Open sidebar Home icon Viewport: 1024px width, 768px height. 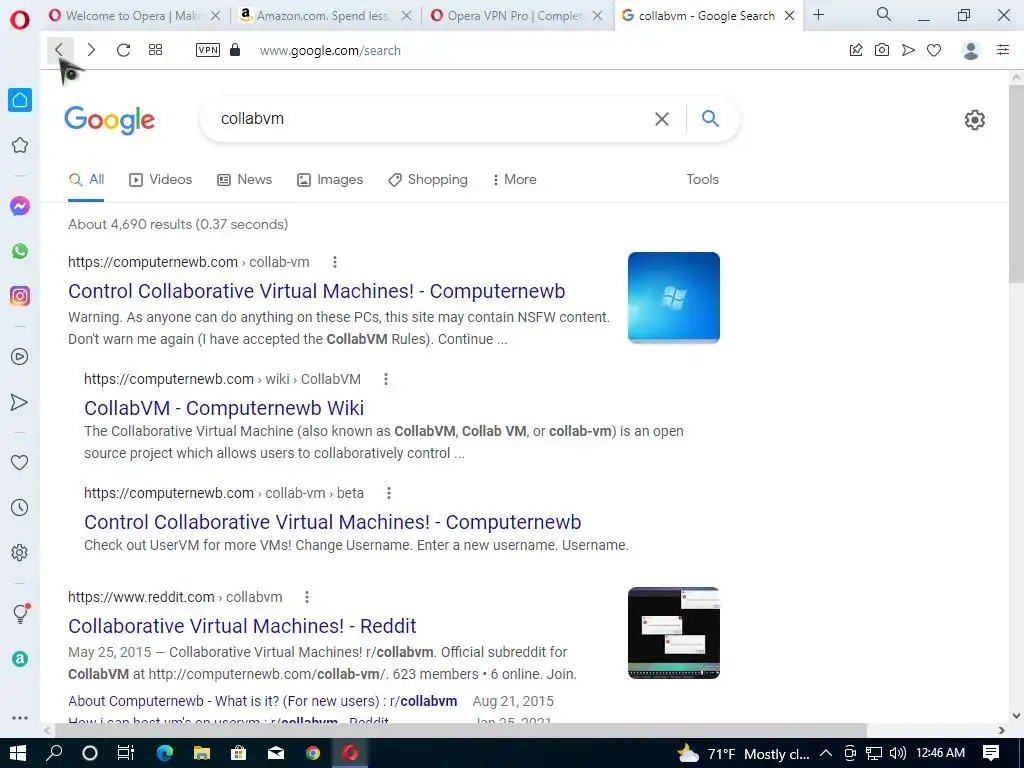(20, 100)
